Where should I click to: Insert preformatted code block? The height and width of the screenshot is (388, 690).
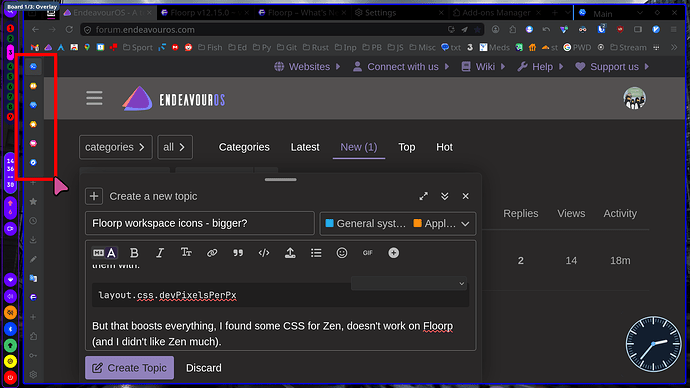[264, 253]
